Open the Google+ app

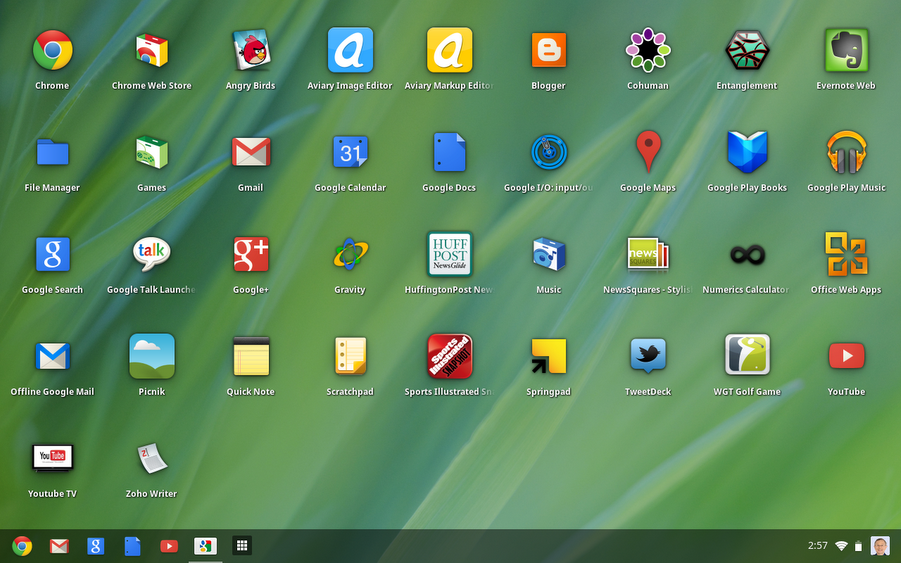coord(251,254)
